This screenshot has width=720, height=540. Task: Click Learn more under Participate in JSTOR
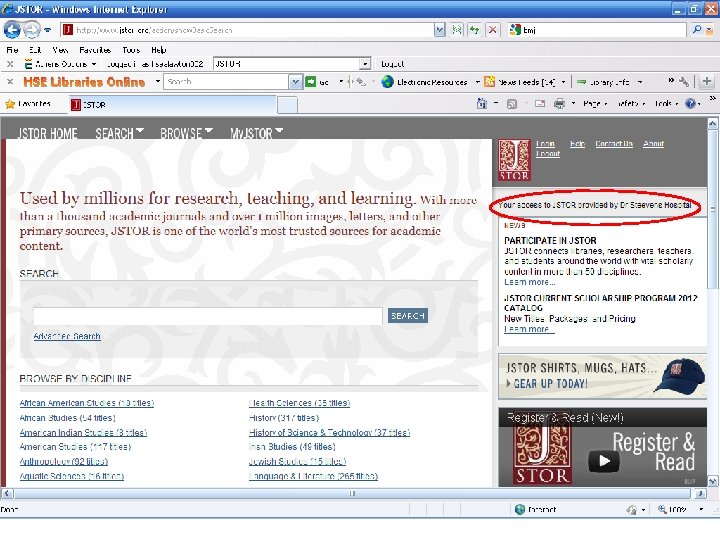pos(529,282)
